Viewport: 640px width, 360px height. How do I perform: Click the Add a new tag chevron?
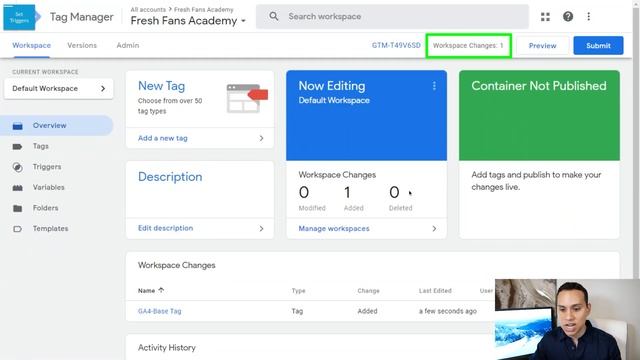(x=261, y=138)
